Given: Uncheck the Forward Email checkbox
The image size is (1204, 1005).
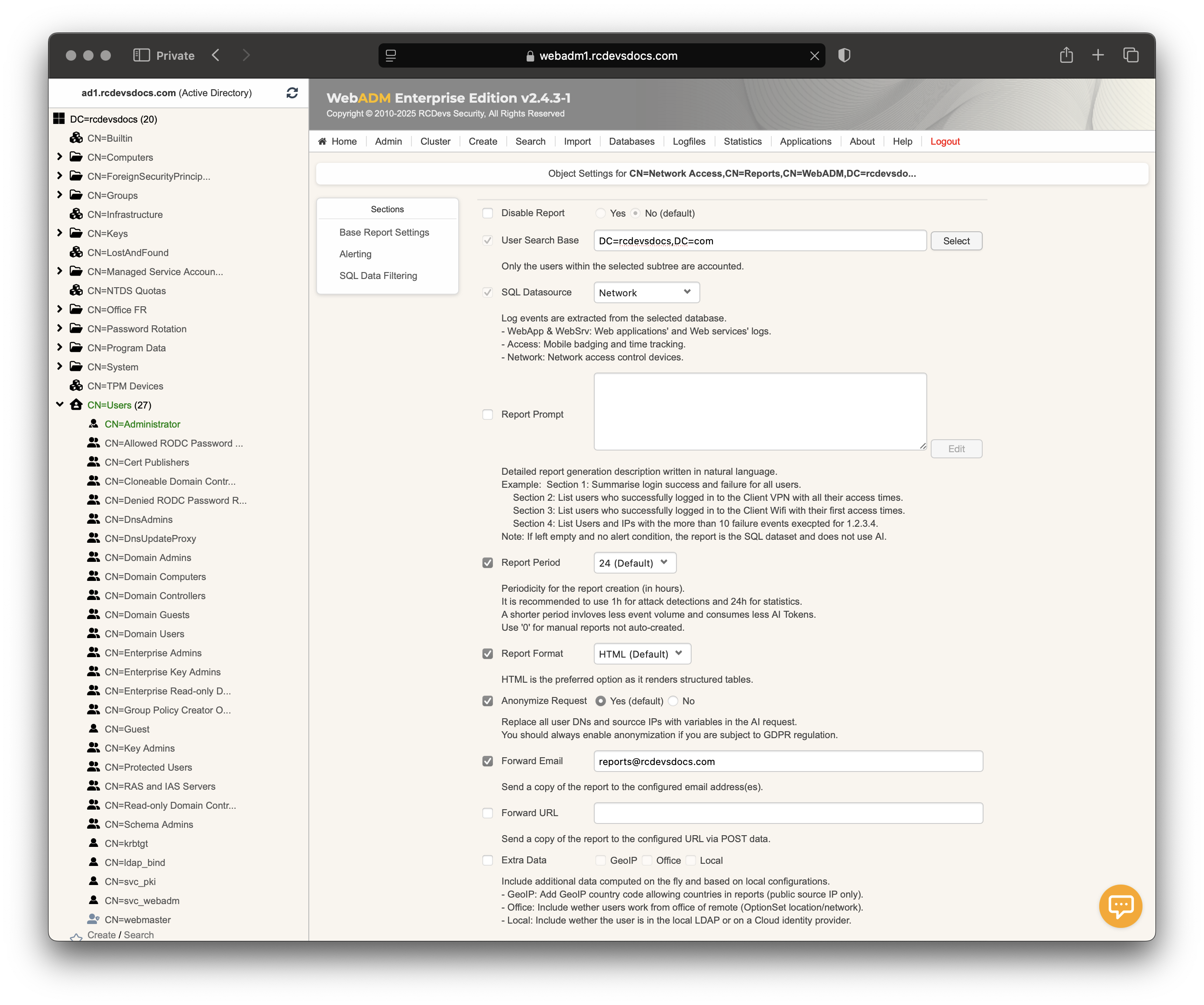Looking at the screenshot, I should tap(487, 762).
